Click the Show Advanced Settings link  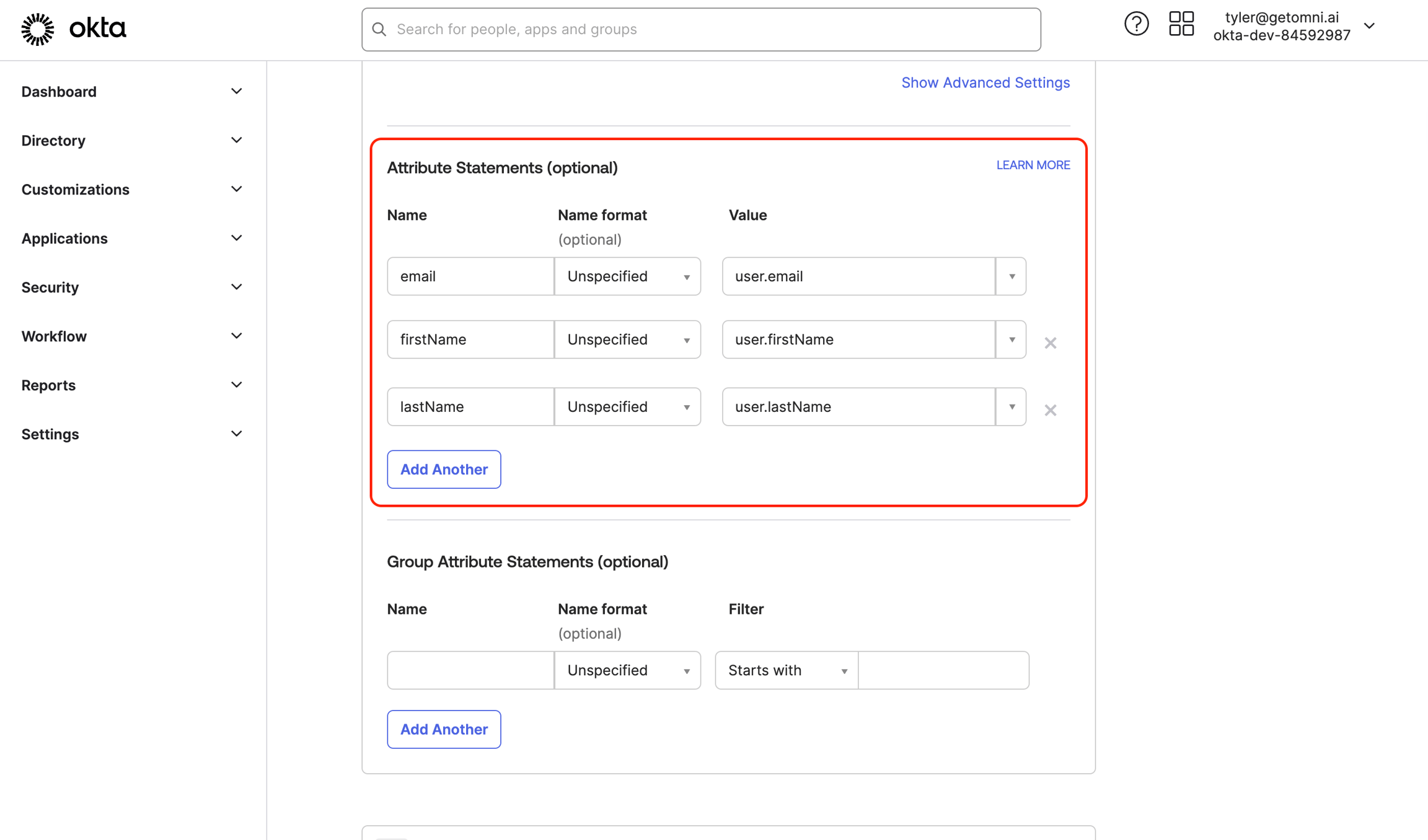(985, 82)
